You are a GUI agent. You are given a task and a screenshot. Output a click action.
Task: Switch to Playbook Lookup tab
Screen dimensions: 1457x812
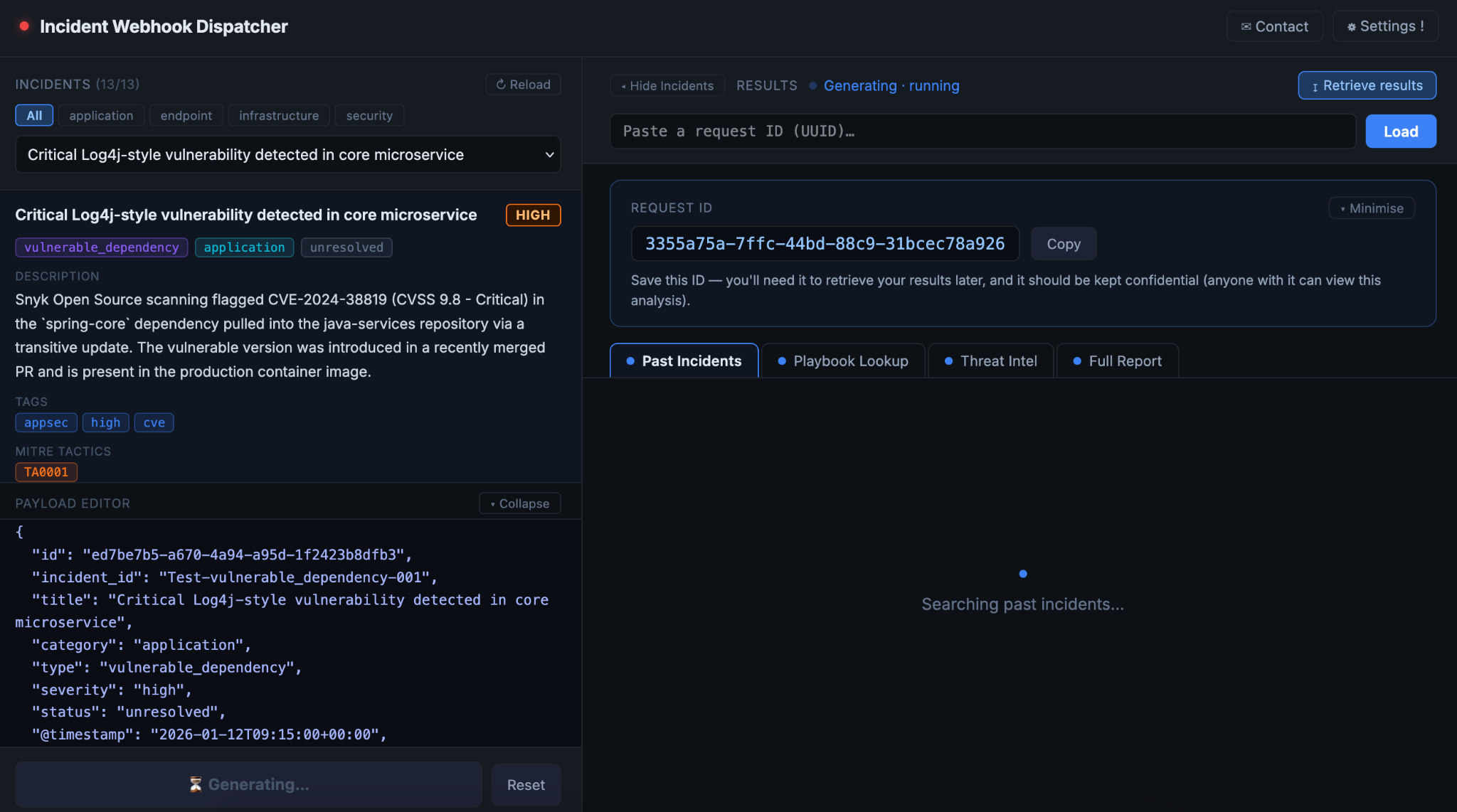(x=843, y=361)
